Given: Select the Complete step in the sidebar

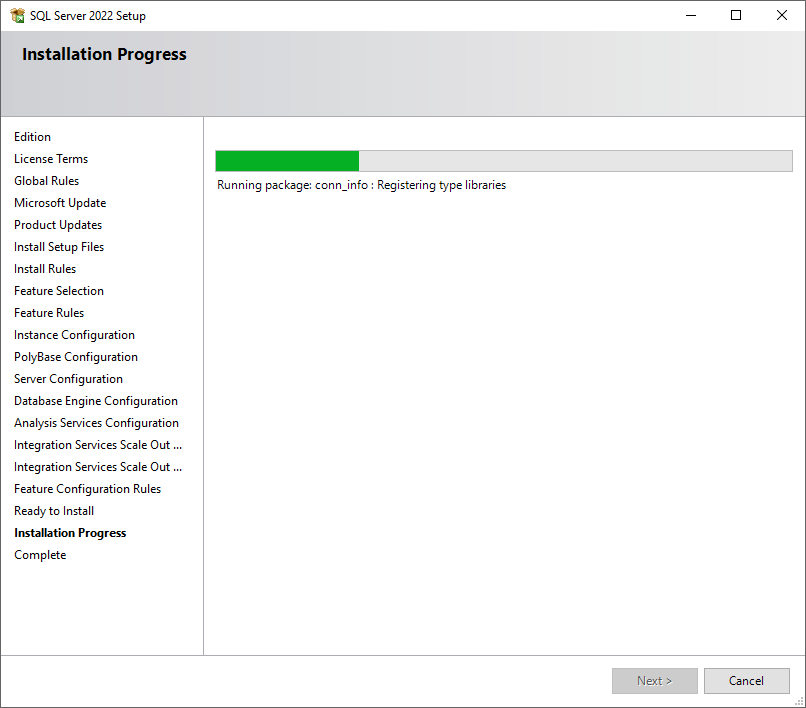Looking at the screenshot, I should click(40, 554).
